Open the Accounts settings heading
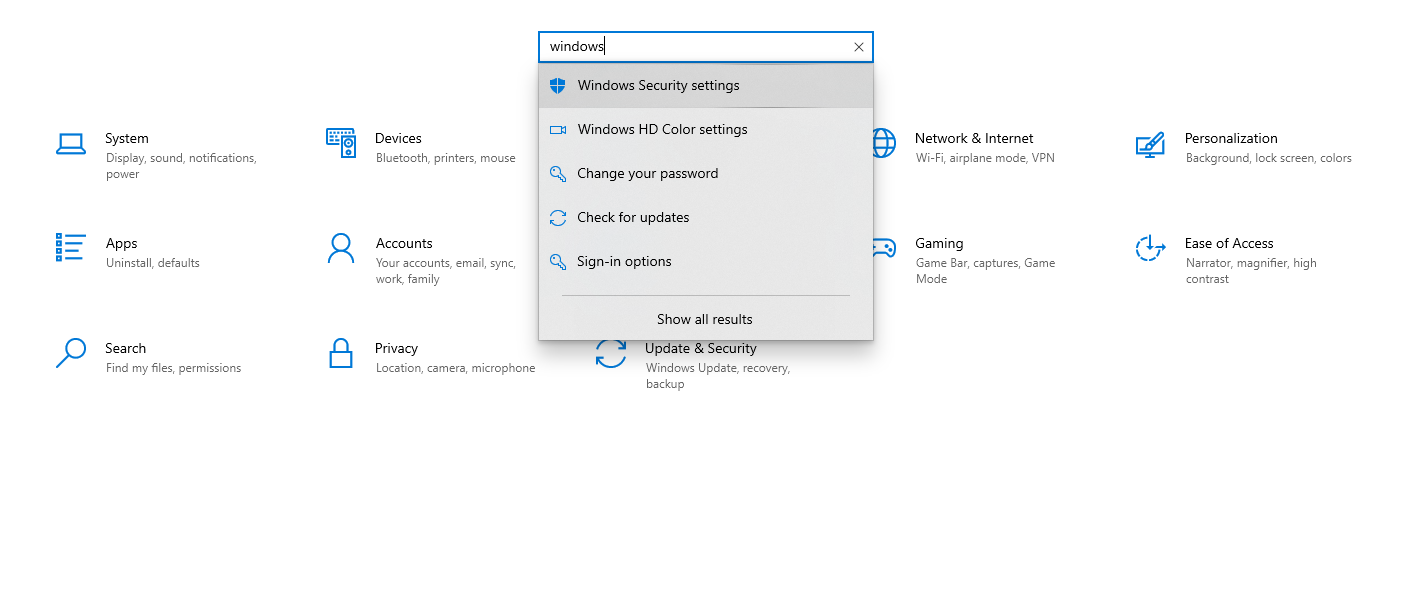Viewport: 1425px width, 598px height. click(x=404, y=244)
